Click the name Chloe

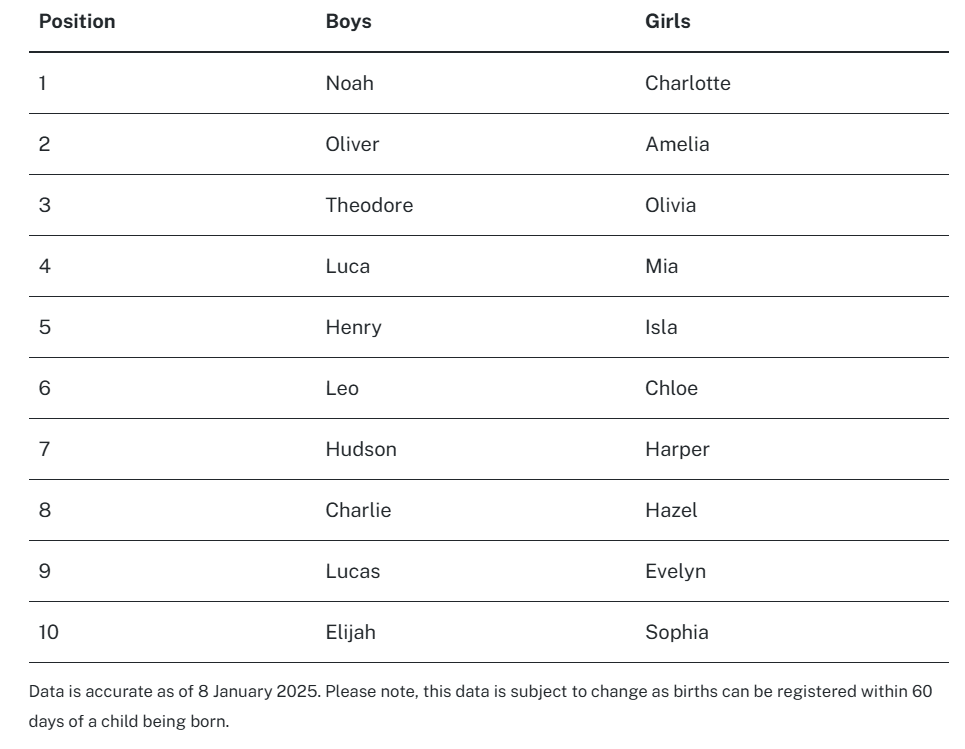click(671, 388)
